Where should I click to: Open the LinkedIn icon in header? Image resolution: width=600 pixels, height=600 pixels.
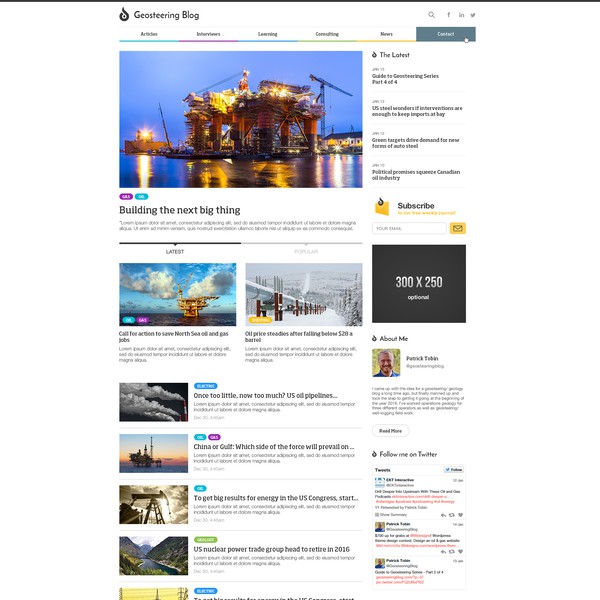pos(461,15)
